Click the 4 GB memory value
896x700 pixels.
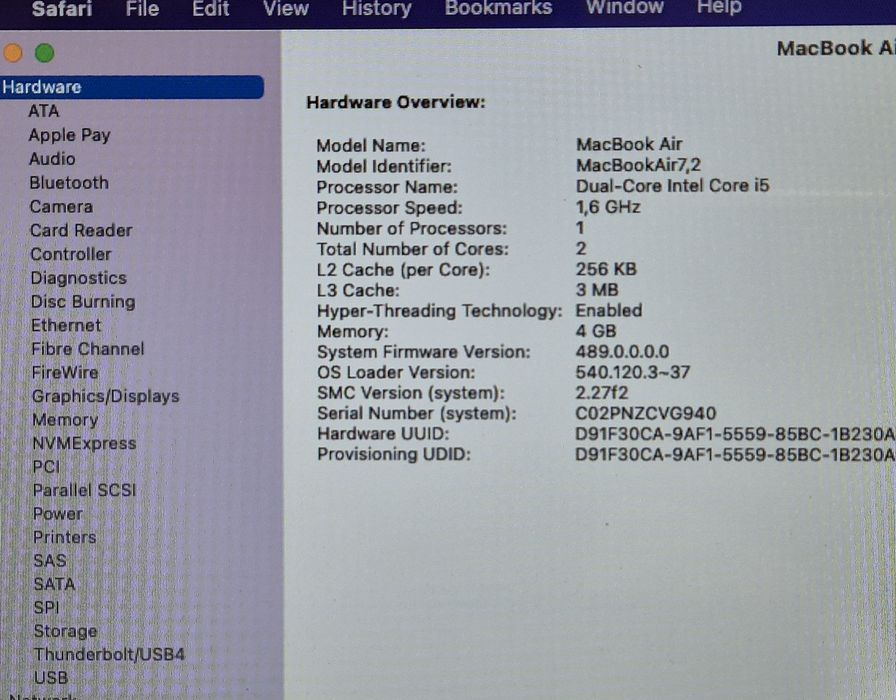point(595,331)
